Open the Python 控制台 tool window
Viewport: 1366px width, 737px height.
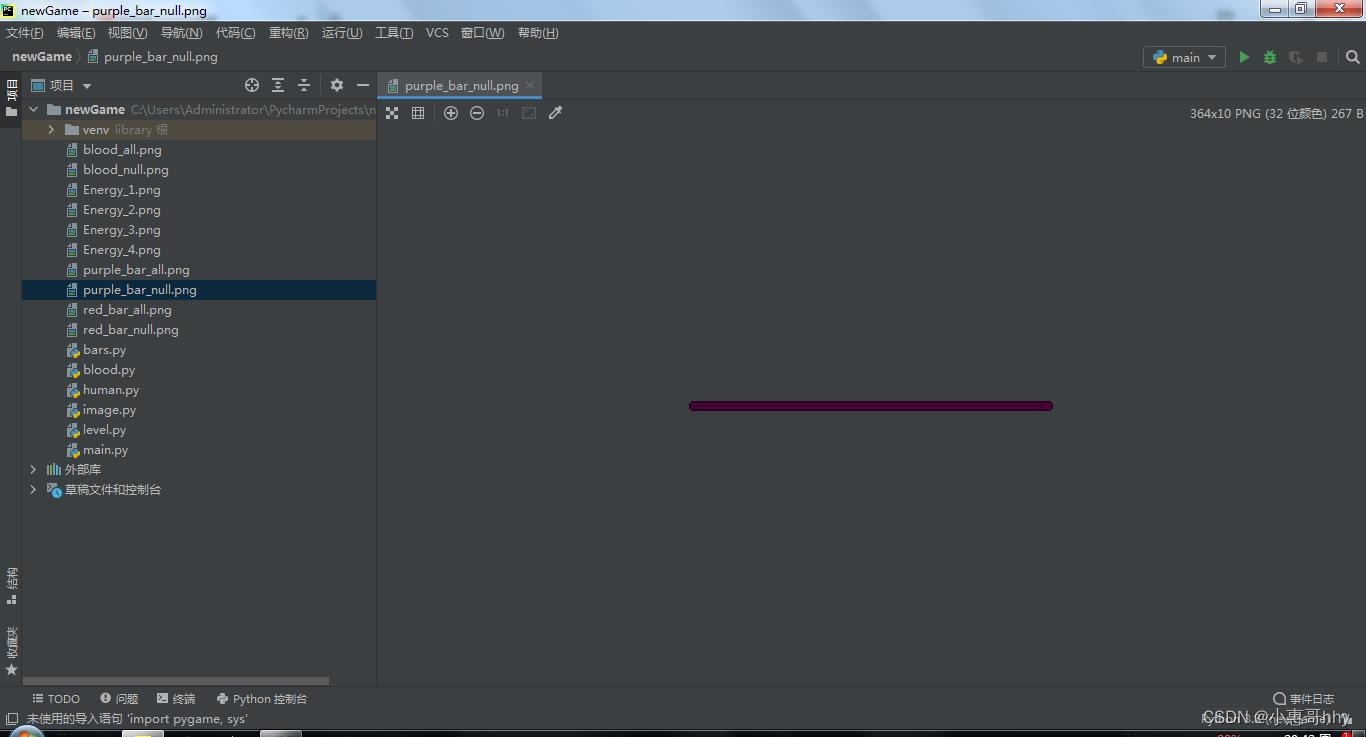[262, 699]
